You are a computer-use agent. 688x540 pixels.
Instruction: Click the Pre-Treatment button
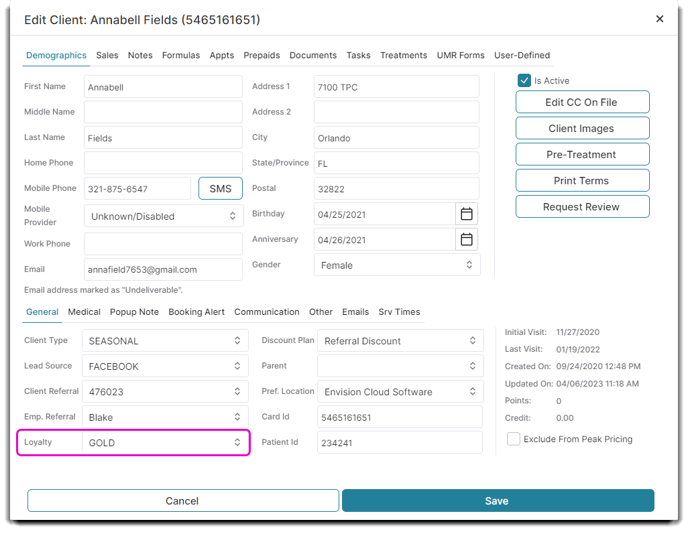click(x=582, y=154)
